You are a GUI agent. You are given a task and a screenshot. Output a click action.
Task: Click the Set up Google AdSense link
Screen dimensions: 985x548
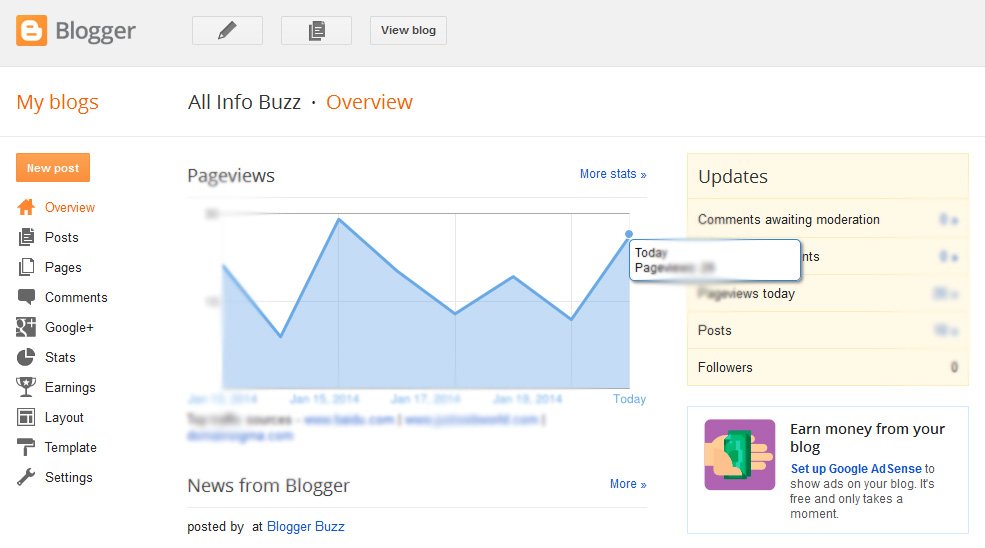(x=855, y=468)
